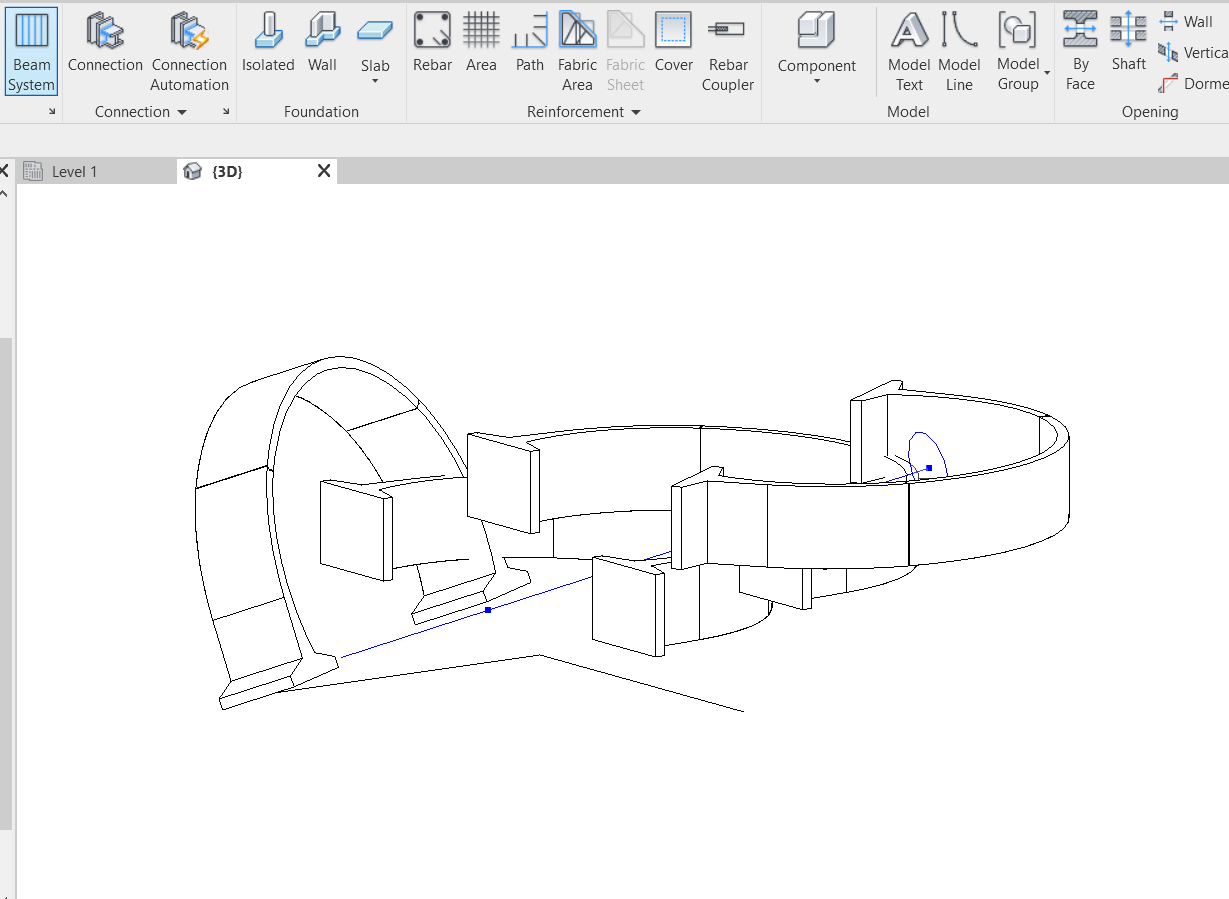Select the Wall foundation tool
This screenshot has width=1229, height=899.
pyautogui.click(x=322, y=43)
